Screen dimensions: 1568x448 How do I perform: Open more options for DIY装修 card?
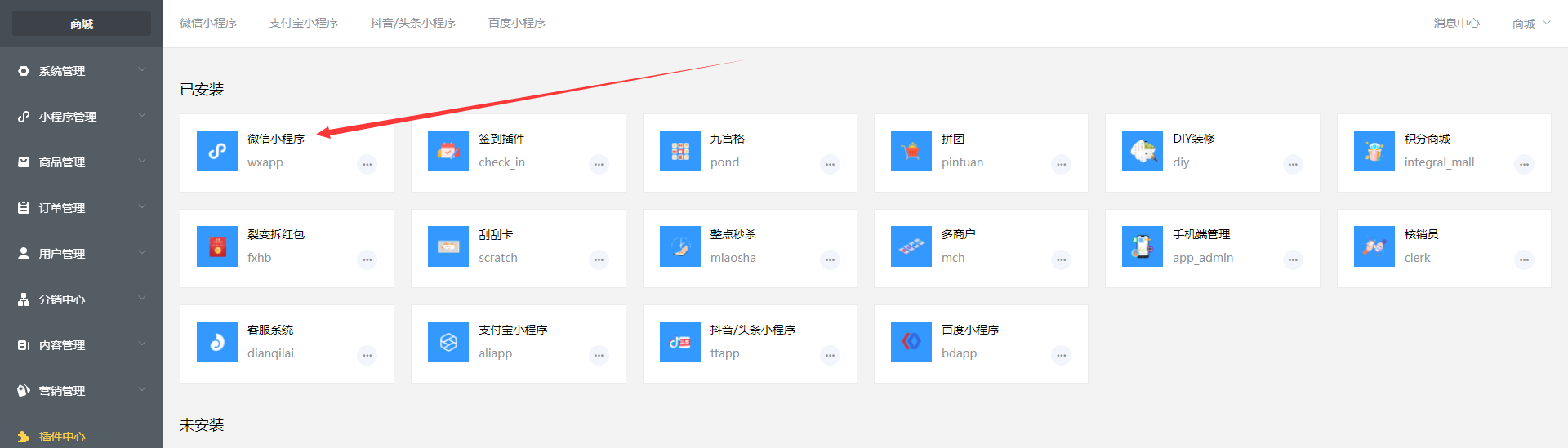click(x=1293, y=164)
